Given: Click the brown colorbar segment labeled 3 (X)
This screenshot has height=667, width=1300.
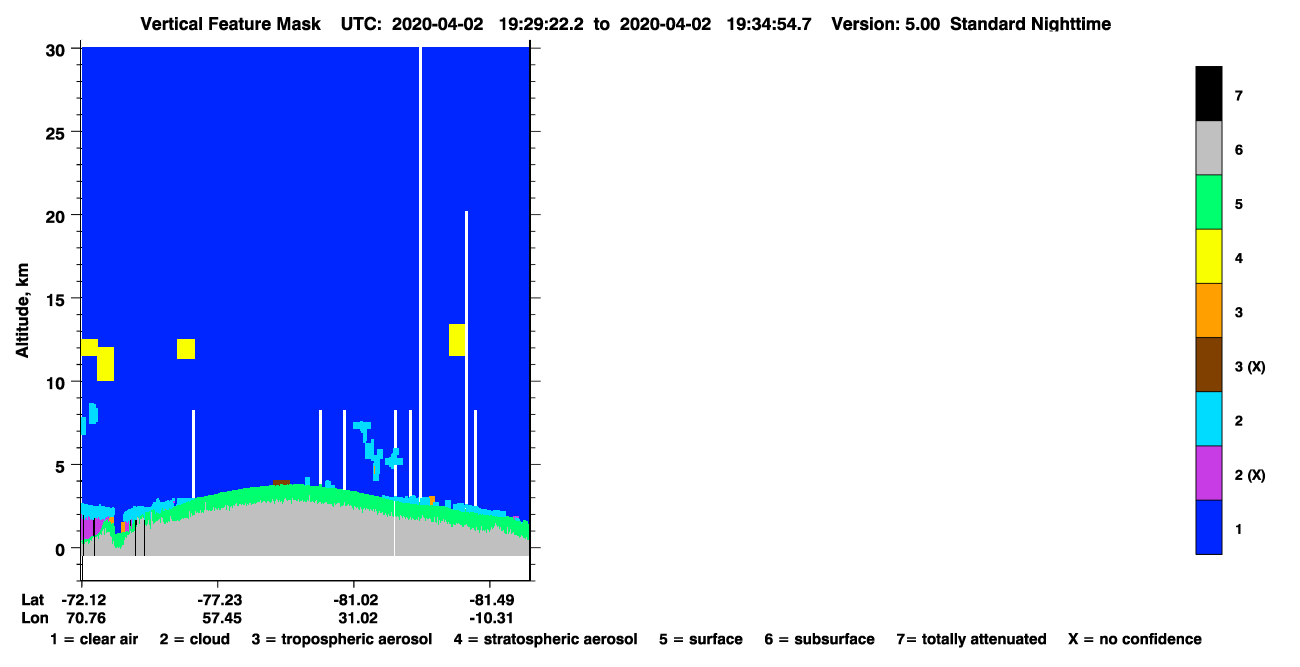Looking at the screenshot, I should tap(1208, 364).
